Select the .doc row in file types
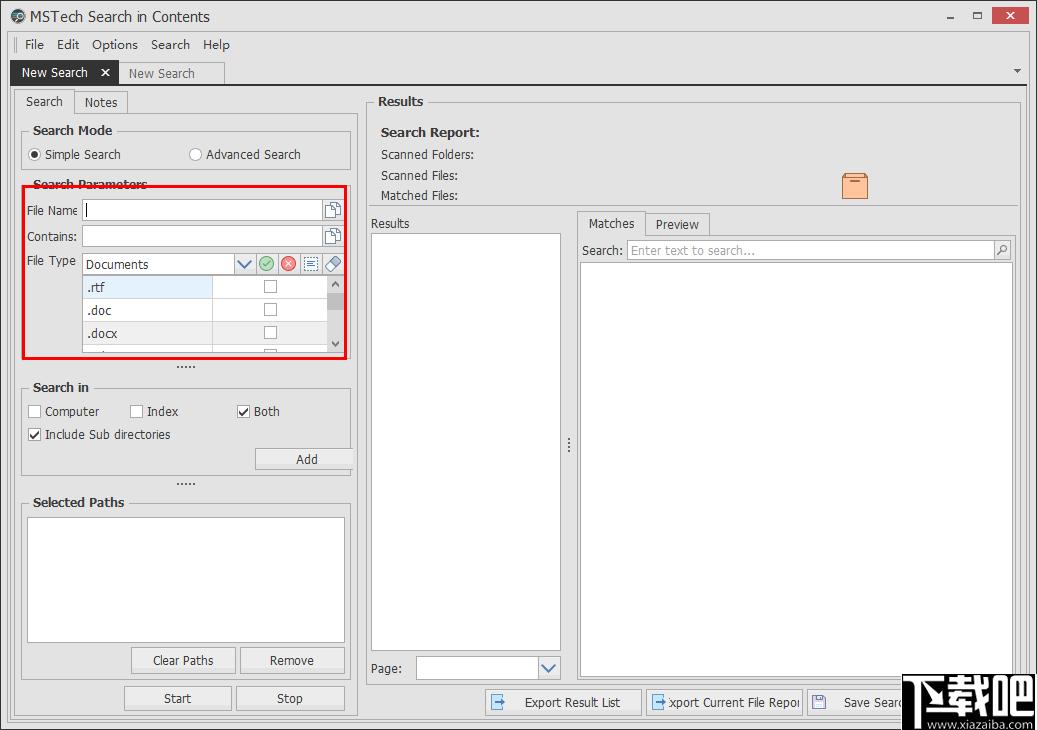 205,310
